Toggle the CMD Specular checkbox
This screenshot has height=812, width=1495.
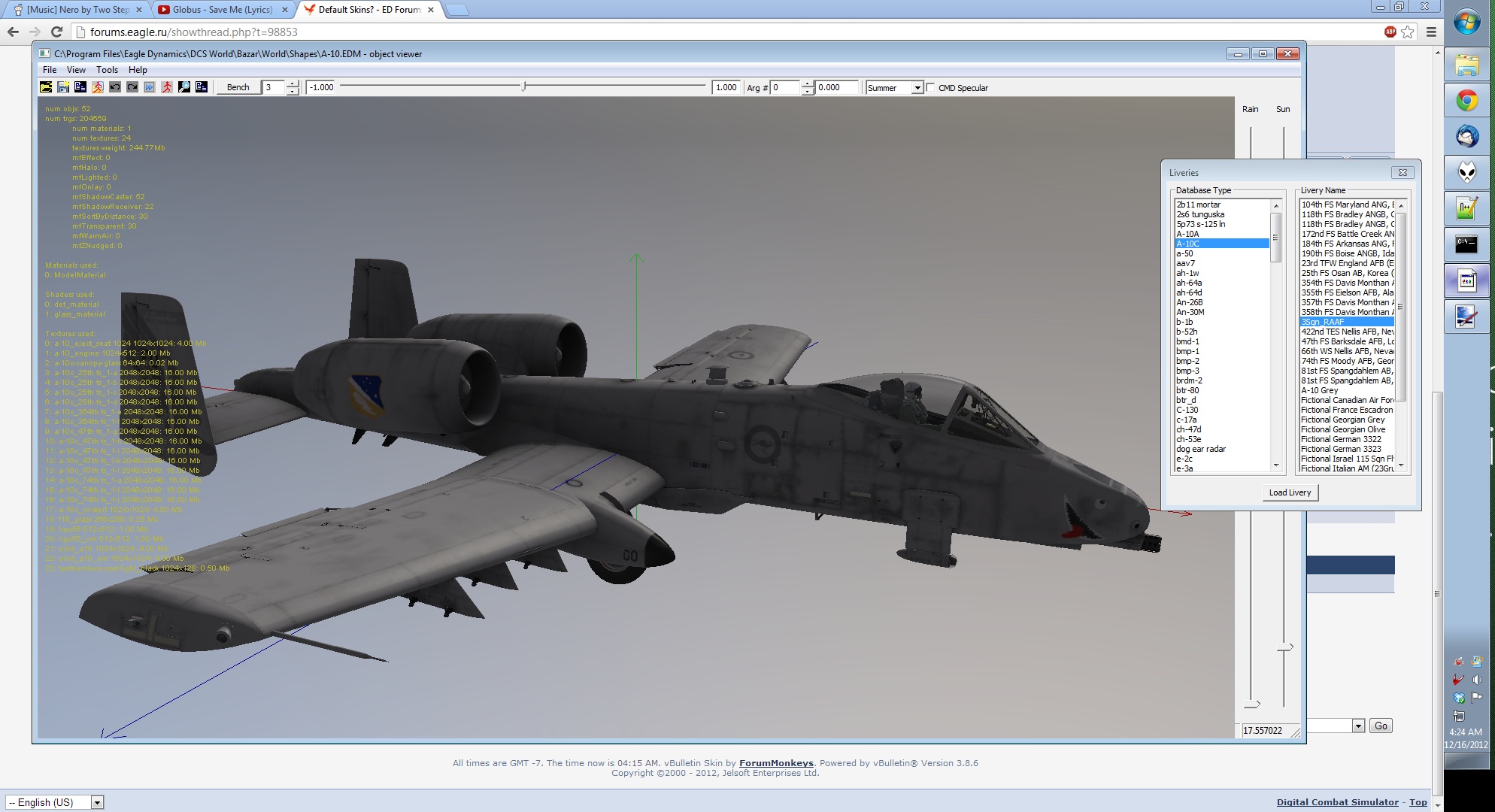(x=931, y=88)
